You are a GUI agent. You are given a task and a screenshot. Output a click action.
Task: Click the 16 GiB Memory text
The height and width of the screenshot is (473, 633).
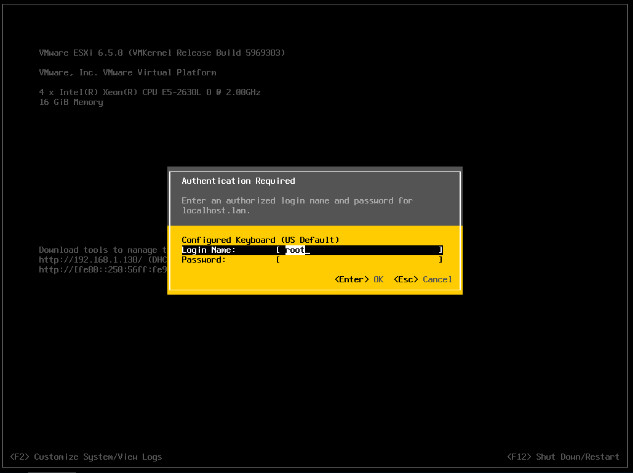71,102
